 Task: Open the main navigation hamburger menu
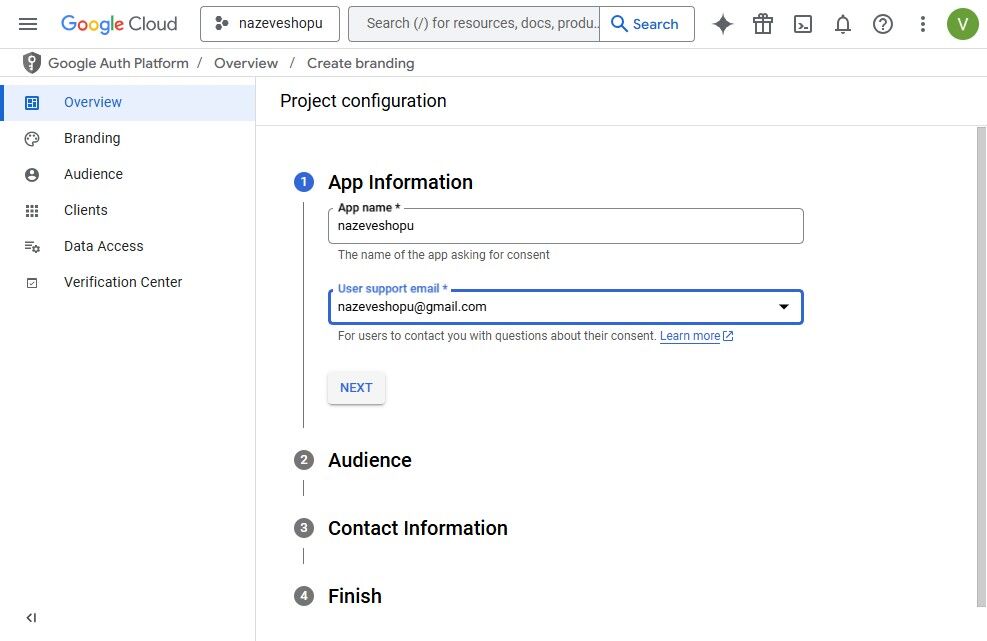28,24
